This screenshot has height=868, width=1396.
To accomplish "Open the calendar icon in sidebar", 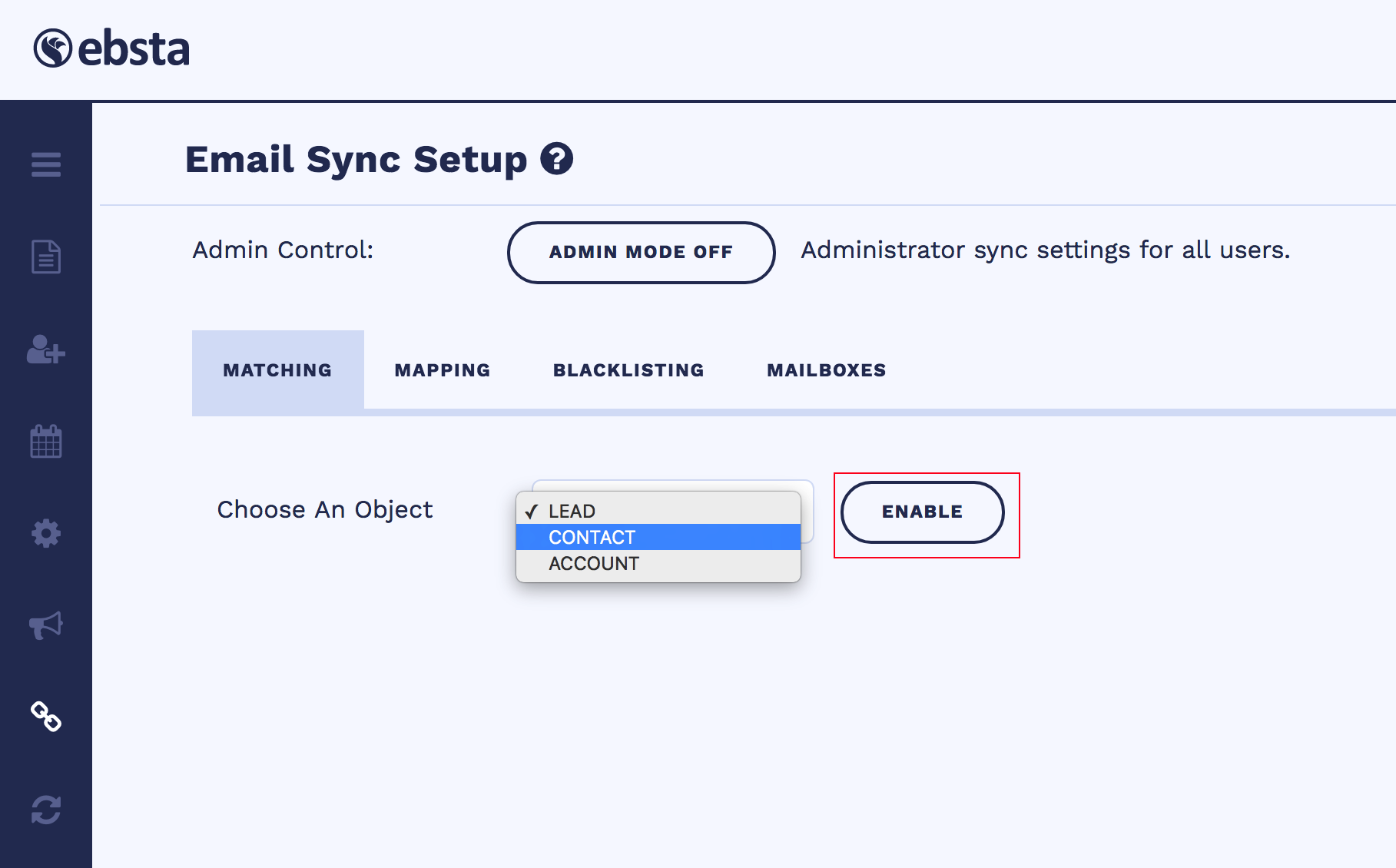I will [46, 442].
